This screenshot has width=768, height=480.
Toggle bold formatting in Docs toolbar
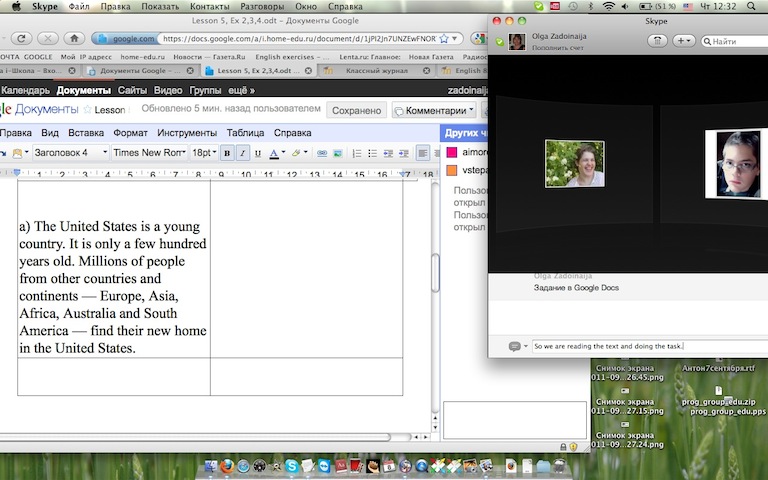point(227,153)
